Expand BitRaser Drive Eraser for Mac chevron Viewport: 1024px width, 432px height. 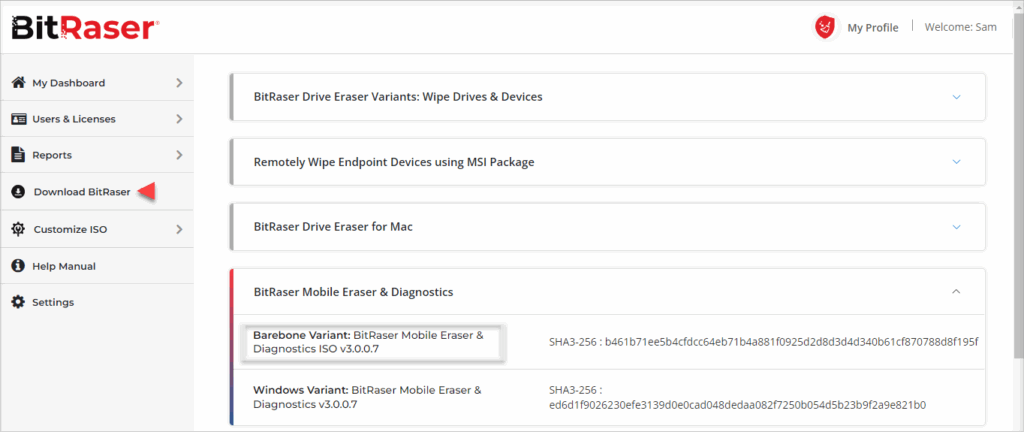pyautogui.click(x=957, y=227)
